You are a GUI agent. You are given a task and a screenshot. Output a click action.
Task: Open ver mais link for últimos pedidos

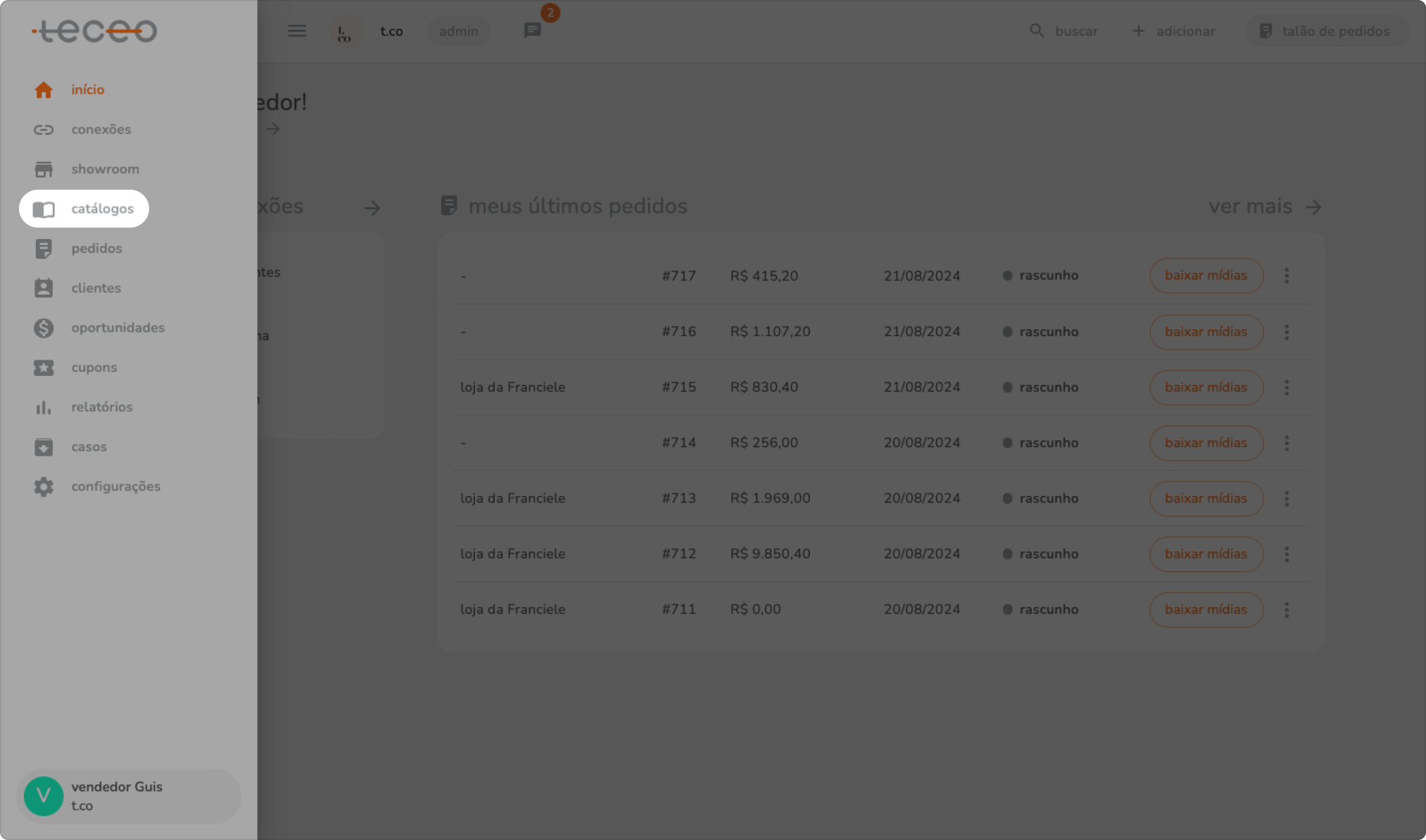[1265, 207]
